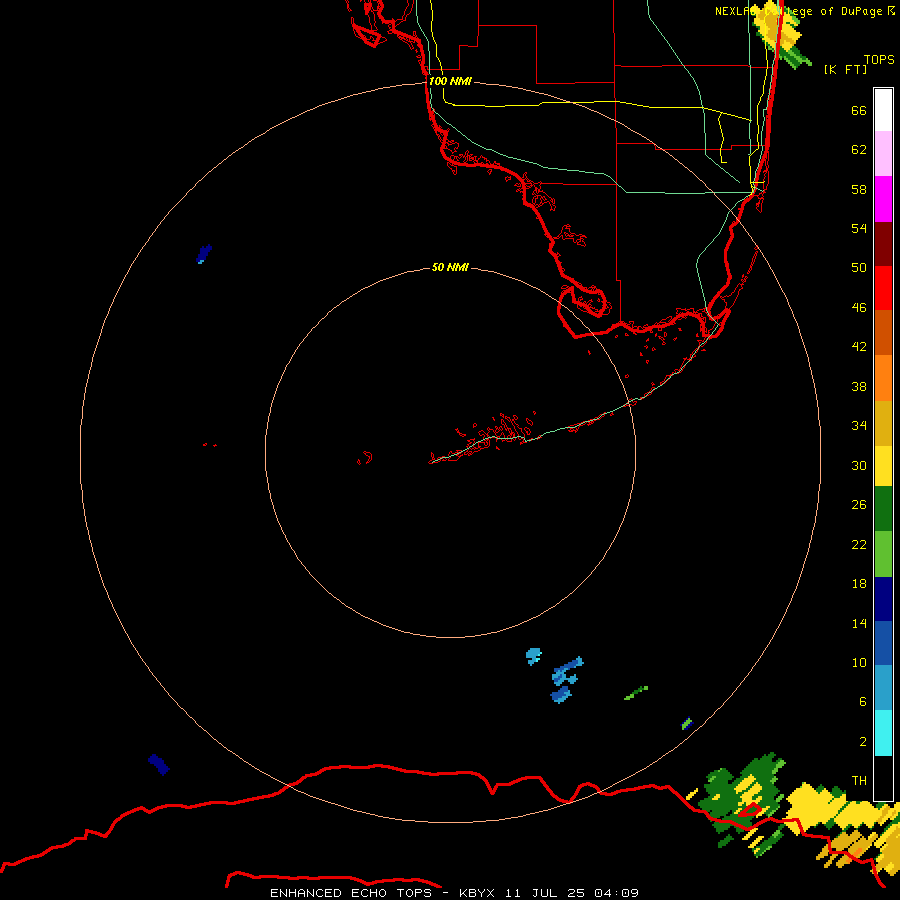Click the '11 JUL 25 04:09' timestamp
The height and width of the screenshot is (900, 900).
click(x=572, y=893)
